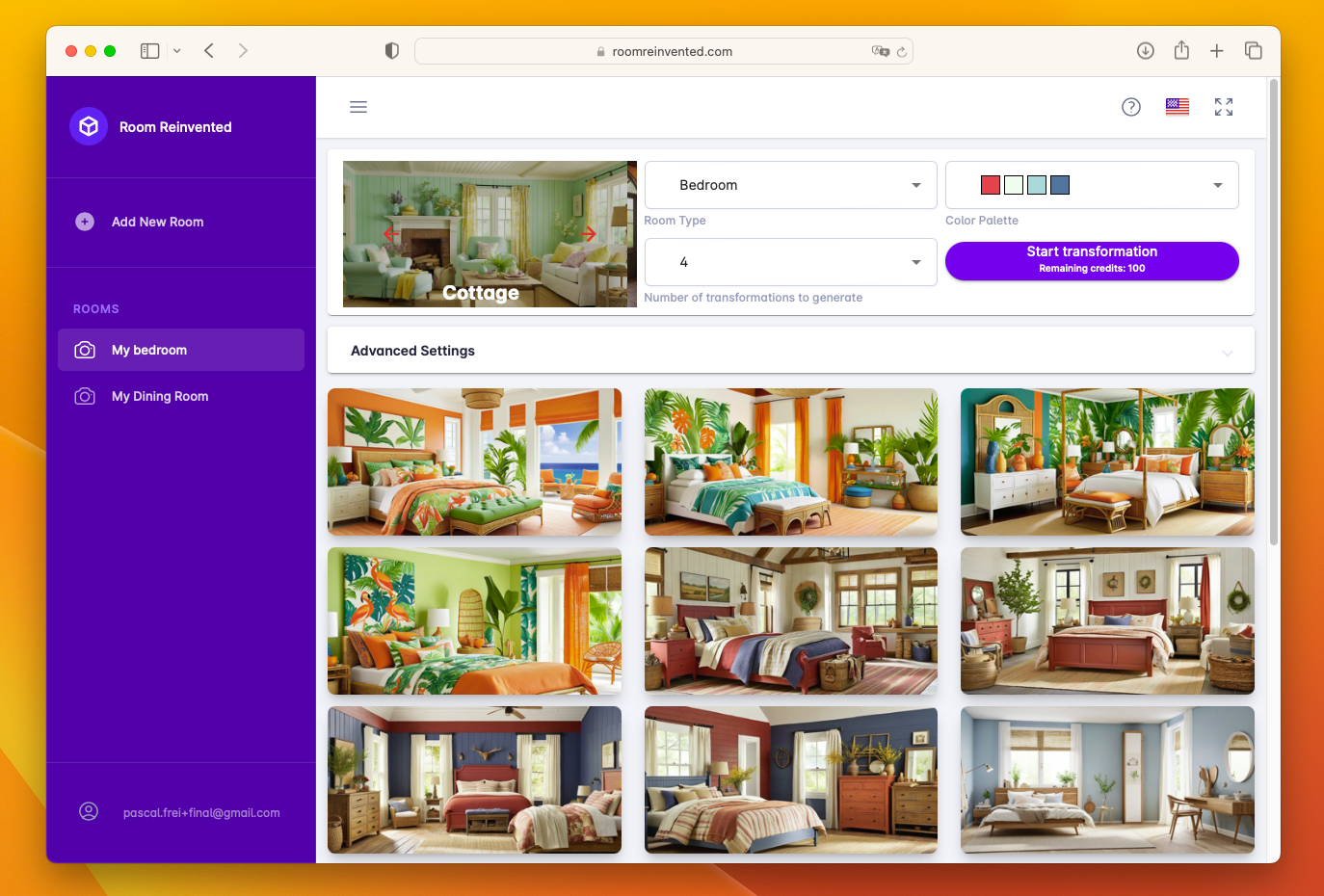
Task: Click the Room Reinvented cube logo
Action: coord(89,126)
